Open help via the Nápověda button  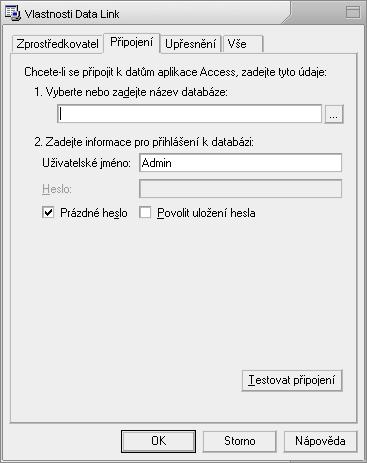(320, 441)
